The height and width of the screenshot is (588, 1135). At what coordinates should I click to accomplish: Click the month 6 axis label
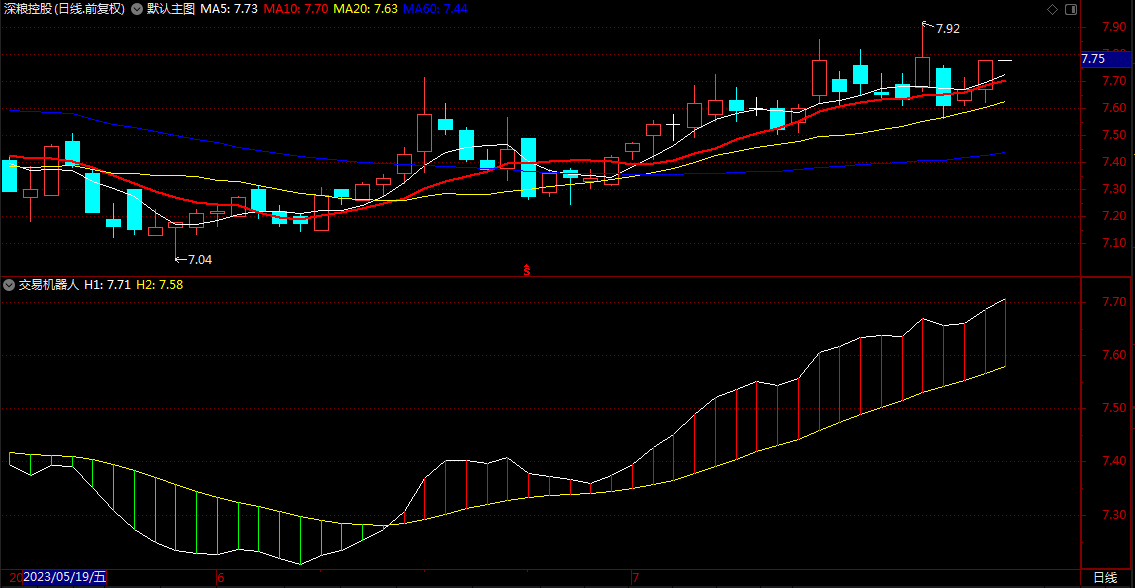tap(221, 578)
